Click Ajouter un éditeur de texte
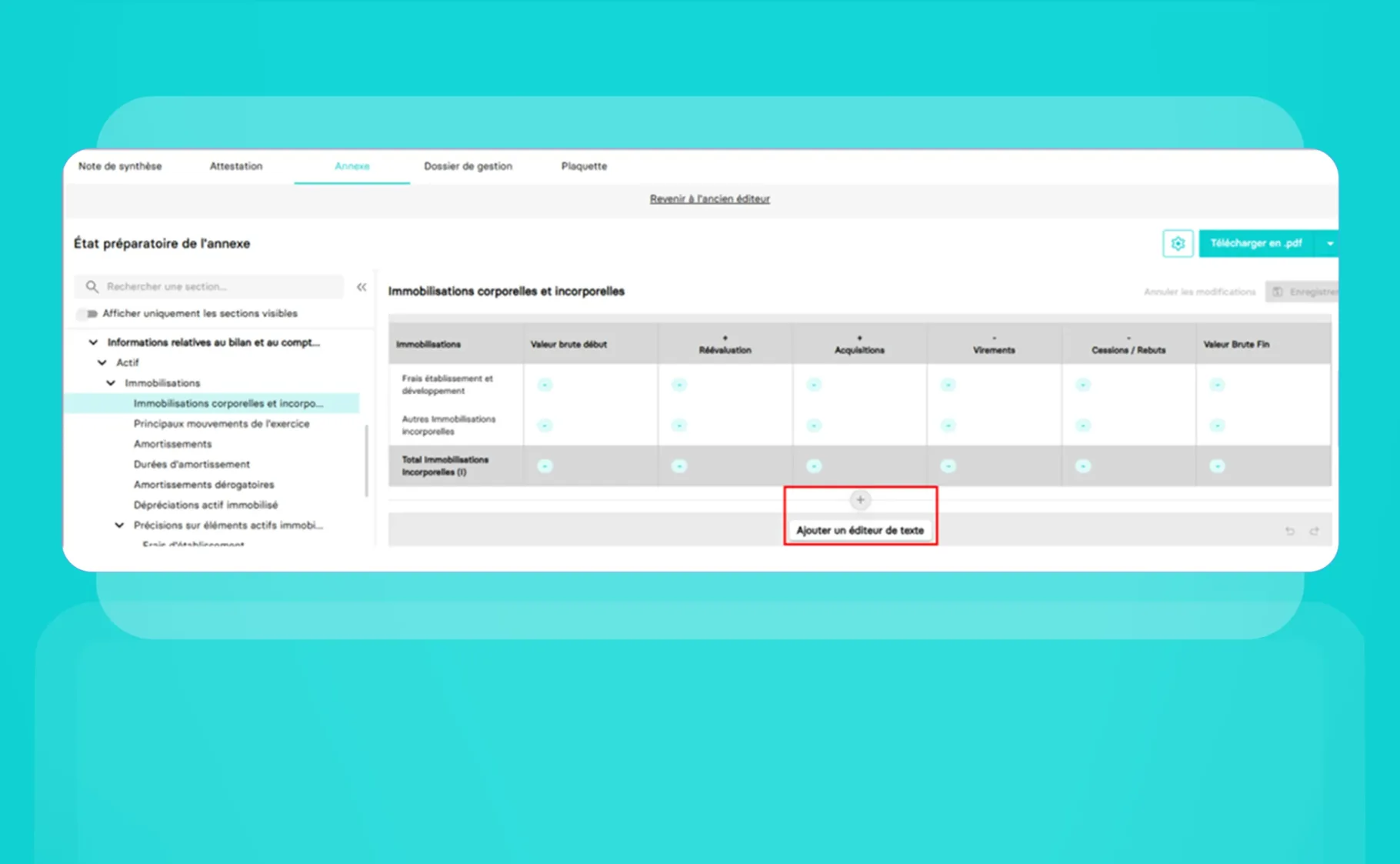Image resolution: width=1400 pixels, height=864 pixels. tap(860, 530)
